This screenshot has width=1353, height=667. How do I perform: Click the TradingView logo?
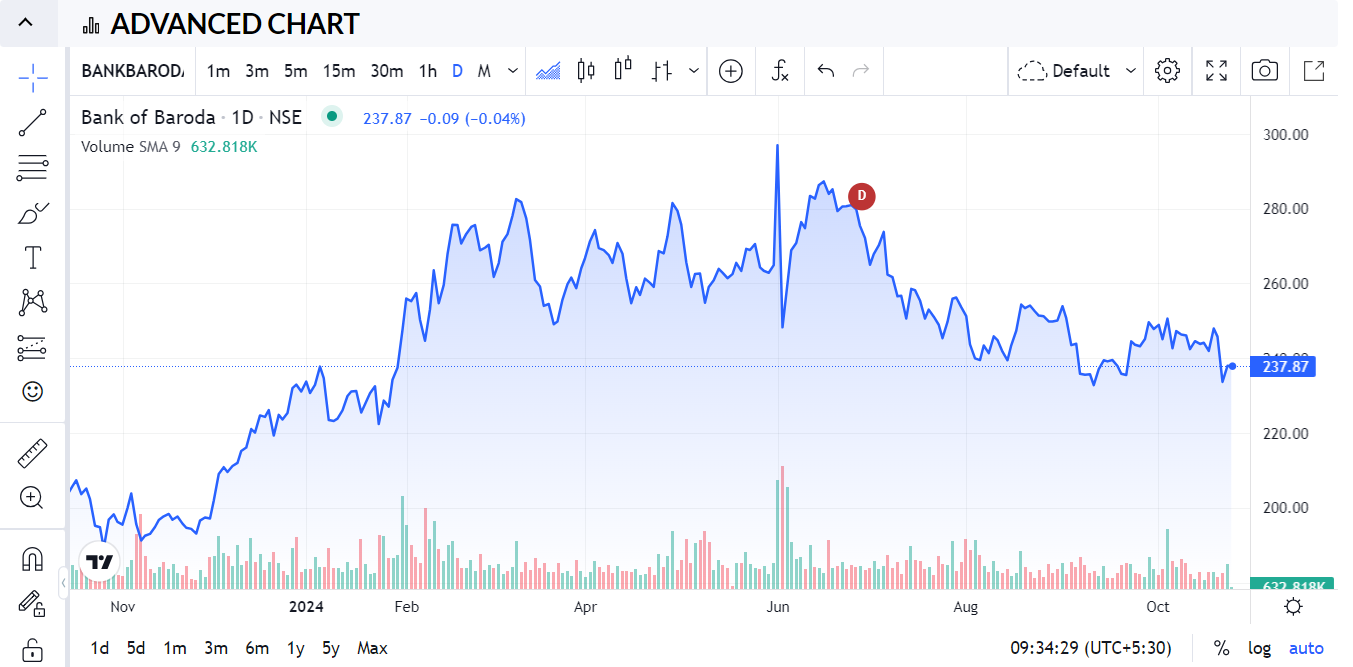click(x=99, y=561)
